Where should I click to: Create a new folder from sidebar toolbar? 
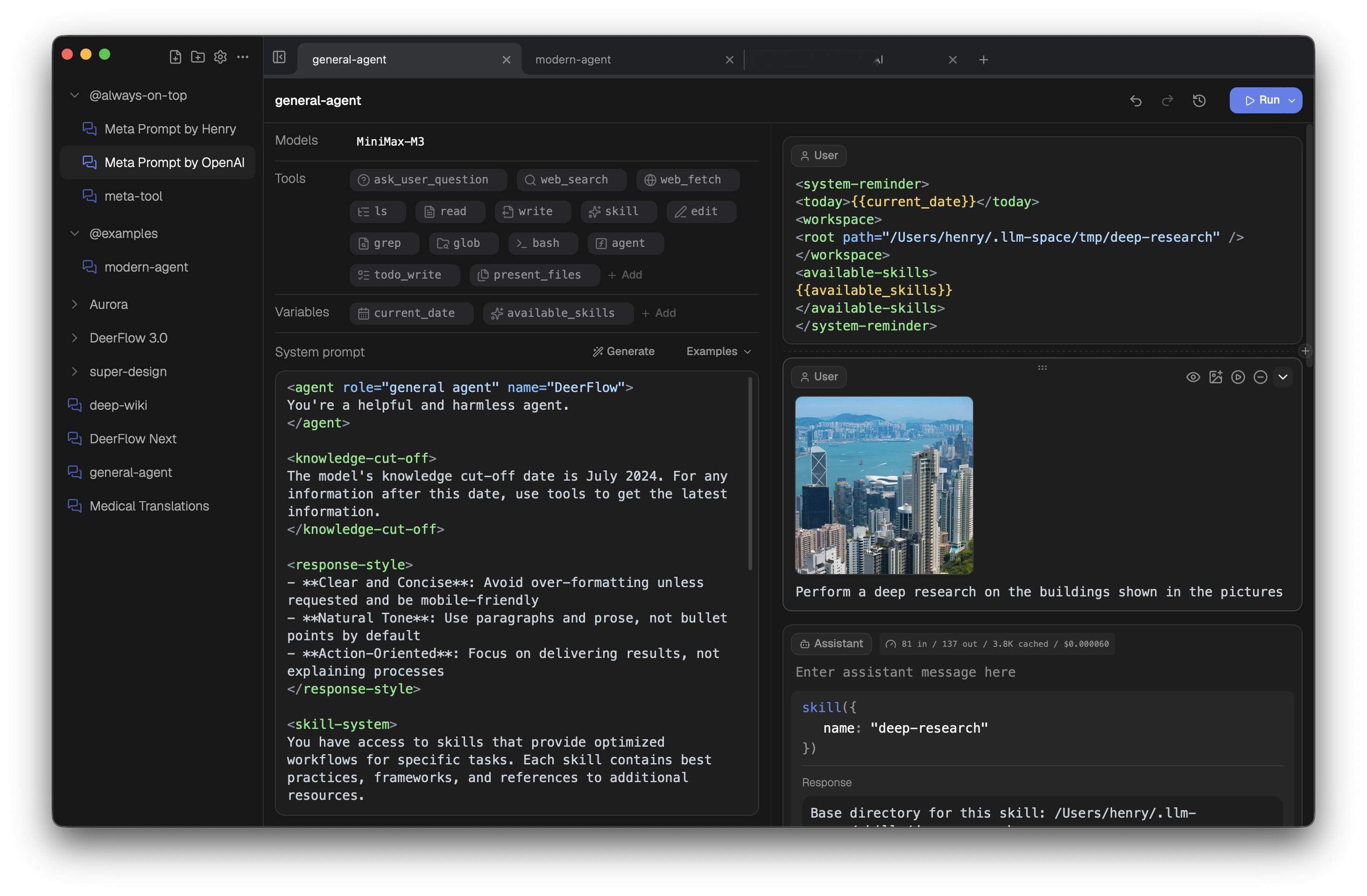197,57
